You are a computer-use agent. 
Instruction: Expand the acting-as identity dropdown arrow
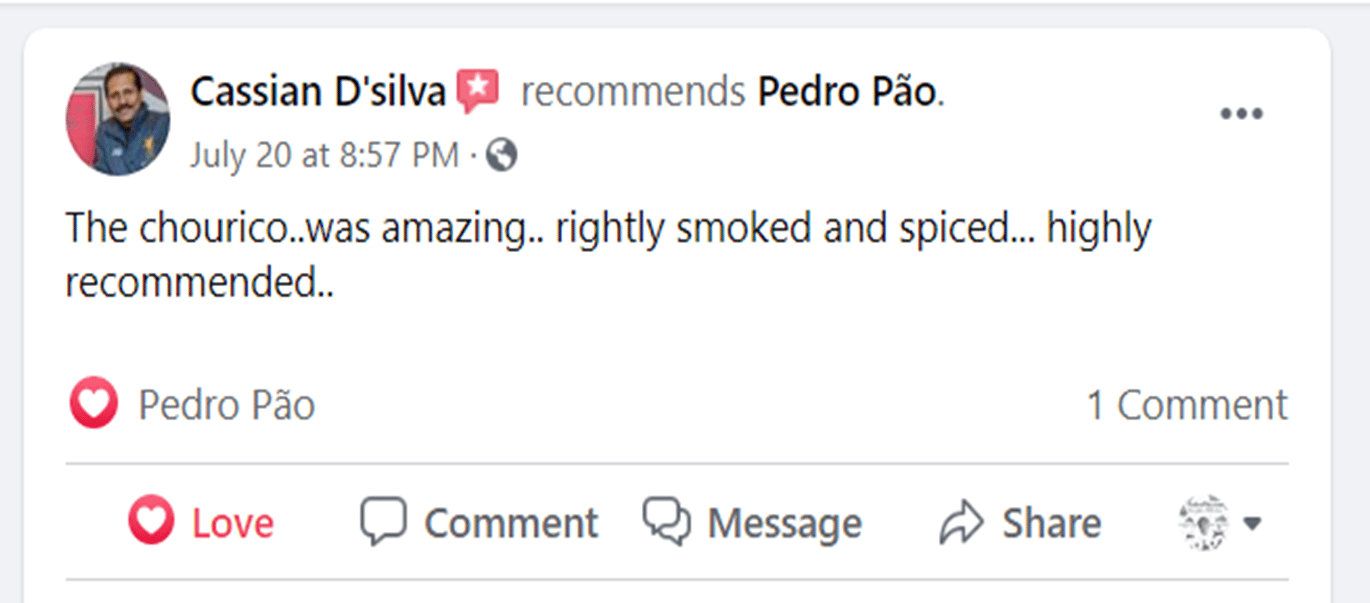(x=1251, y=523)
